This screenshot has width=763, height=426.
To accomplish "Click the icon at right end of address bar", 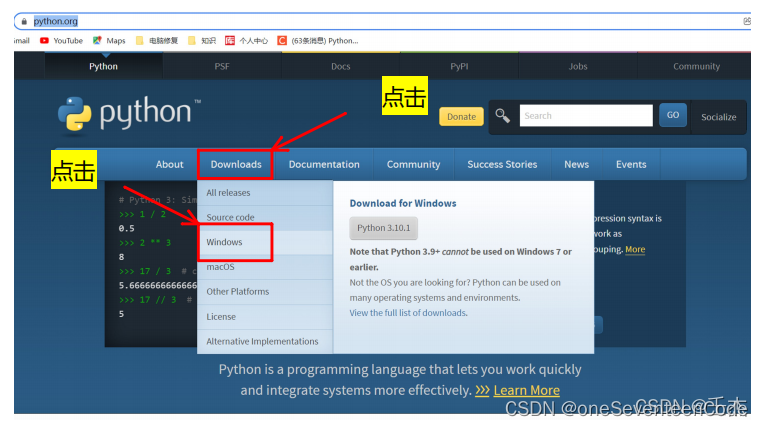I will click(747, 21).
